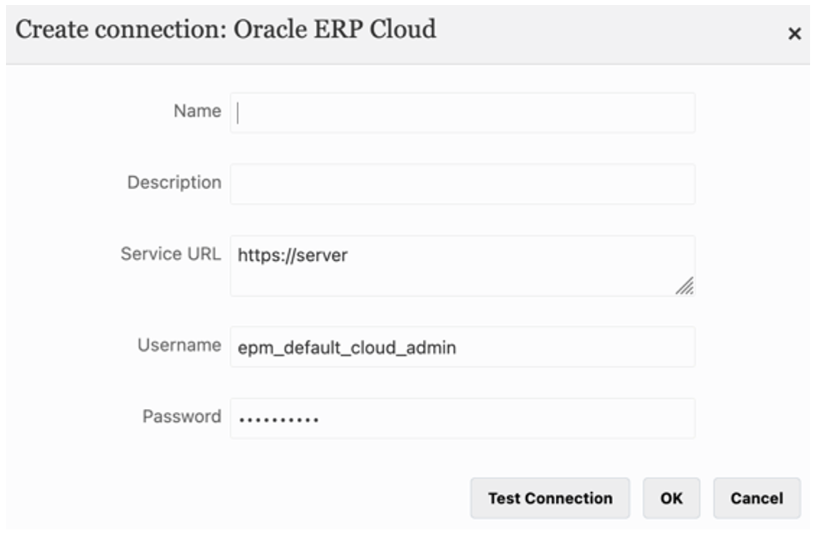The image size is (818, 540).
Task: Confirm the connection with OK
Action: pyautogui.click(x=671, y=498)
